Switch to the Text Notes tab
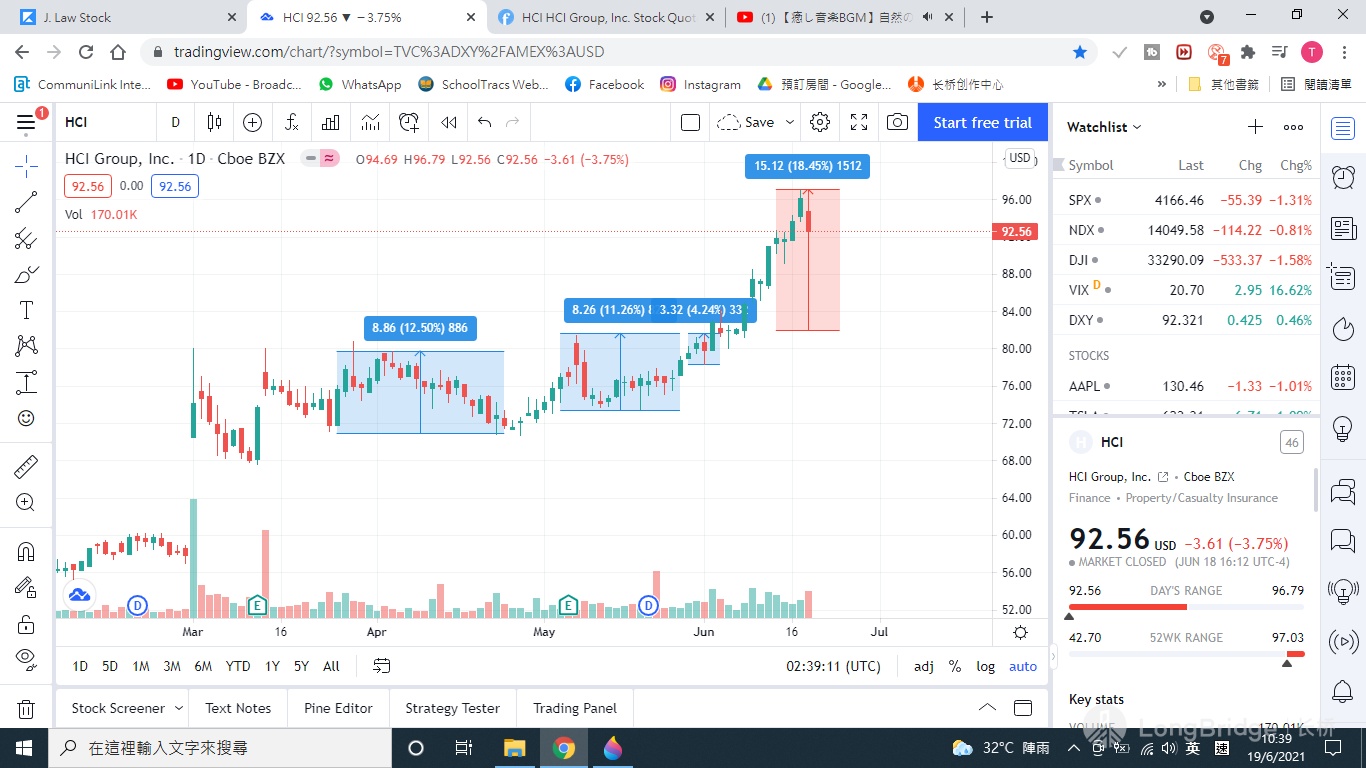 pyautogui.click(x=238, y=708)
